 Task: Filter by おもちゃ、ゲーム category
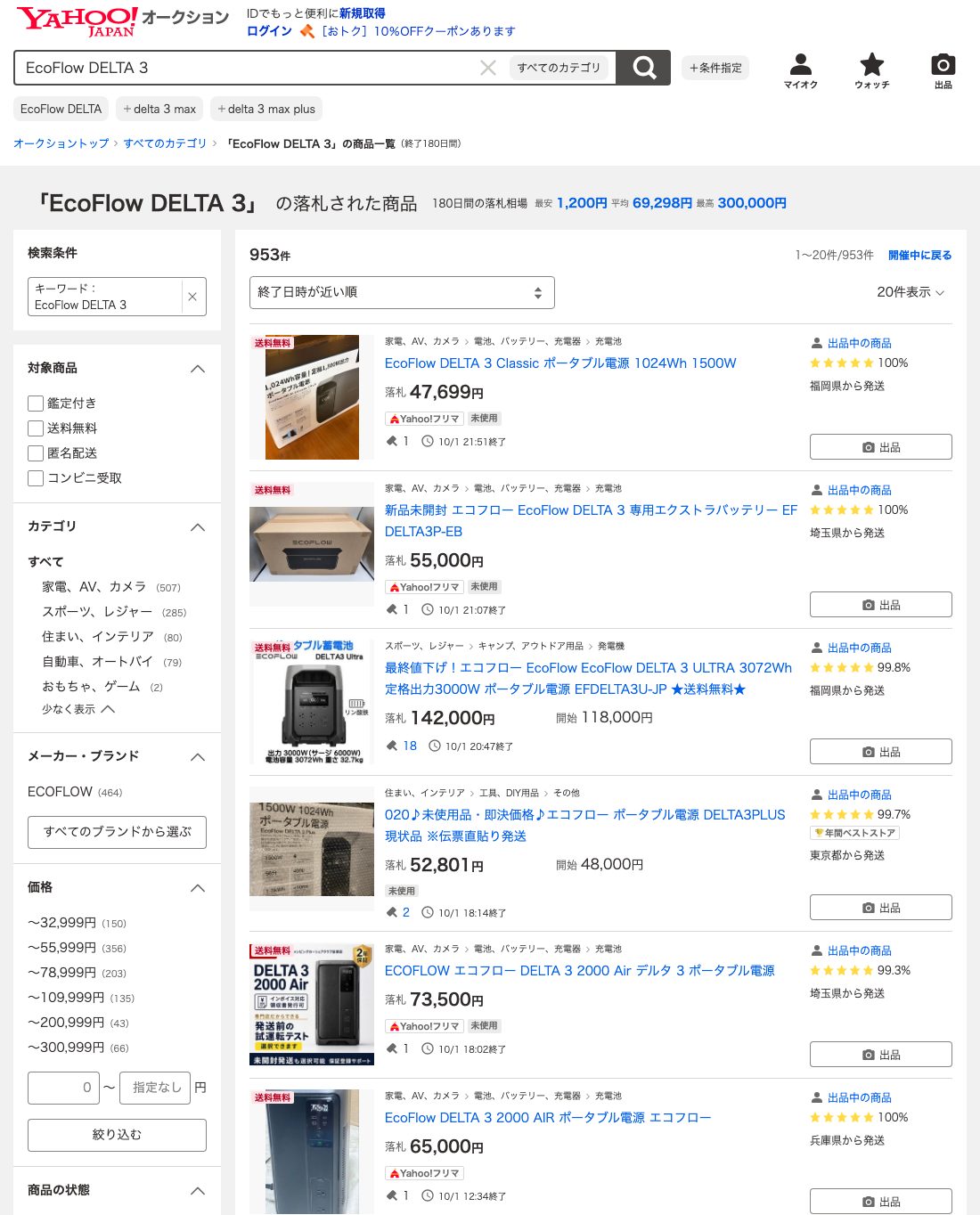pyautogui.click(x=91, y=687)
